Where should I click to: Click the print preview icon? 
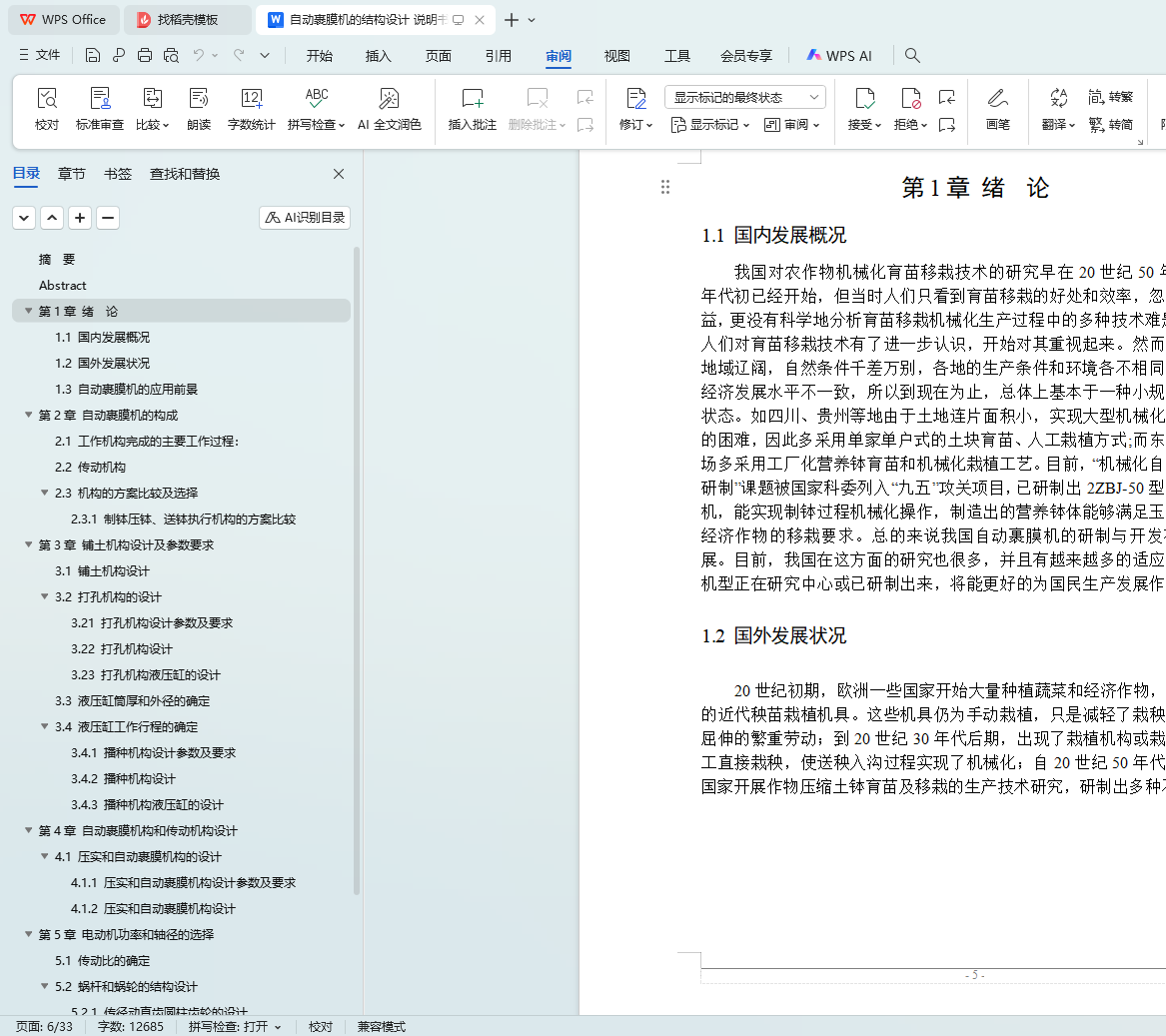pyautogui.click(x=171, y=55)
